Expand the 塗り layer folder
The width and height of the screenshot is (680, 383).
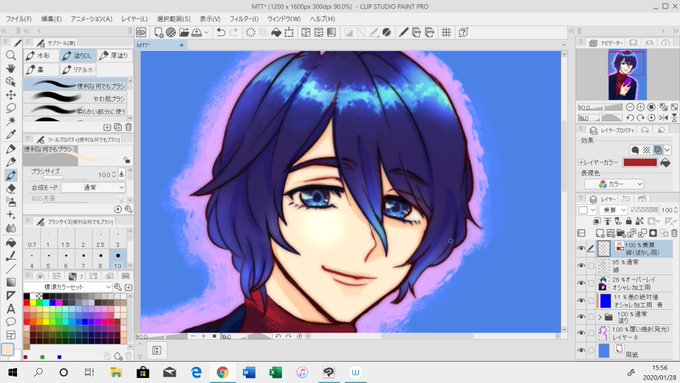point(600,317)
